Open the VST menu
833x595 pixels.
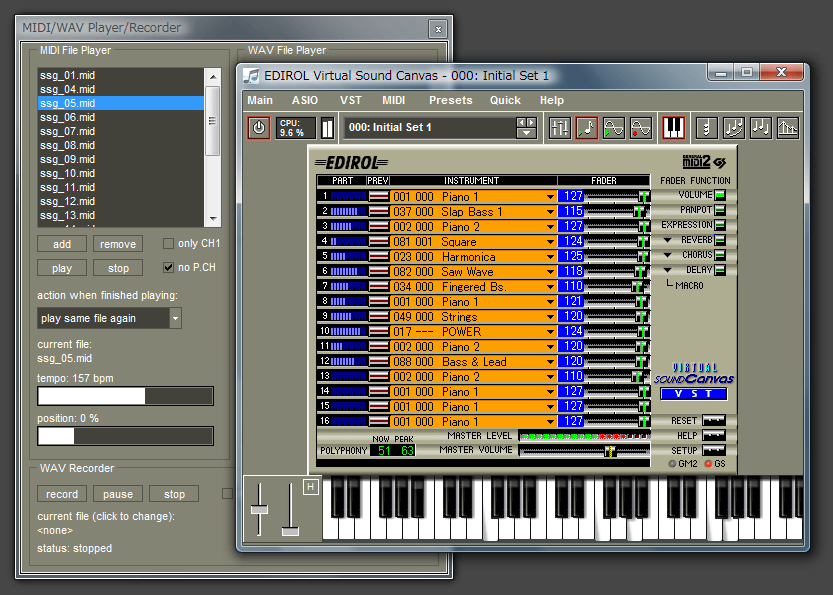tap(351, 100)
